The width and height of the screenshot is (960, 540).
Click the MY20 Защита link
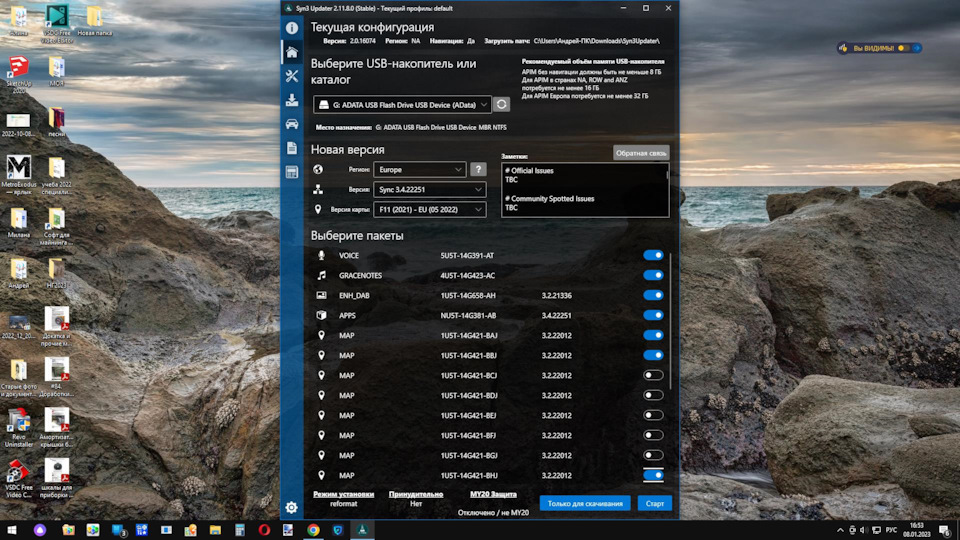coord(493,494)
